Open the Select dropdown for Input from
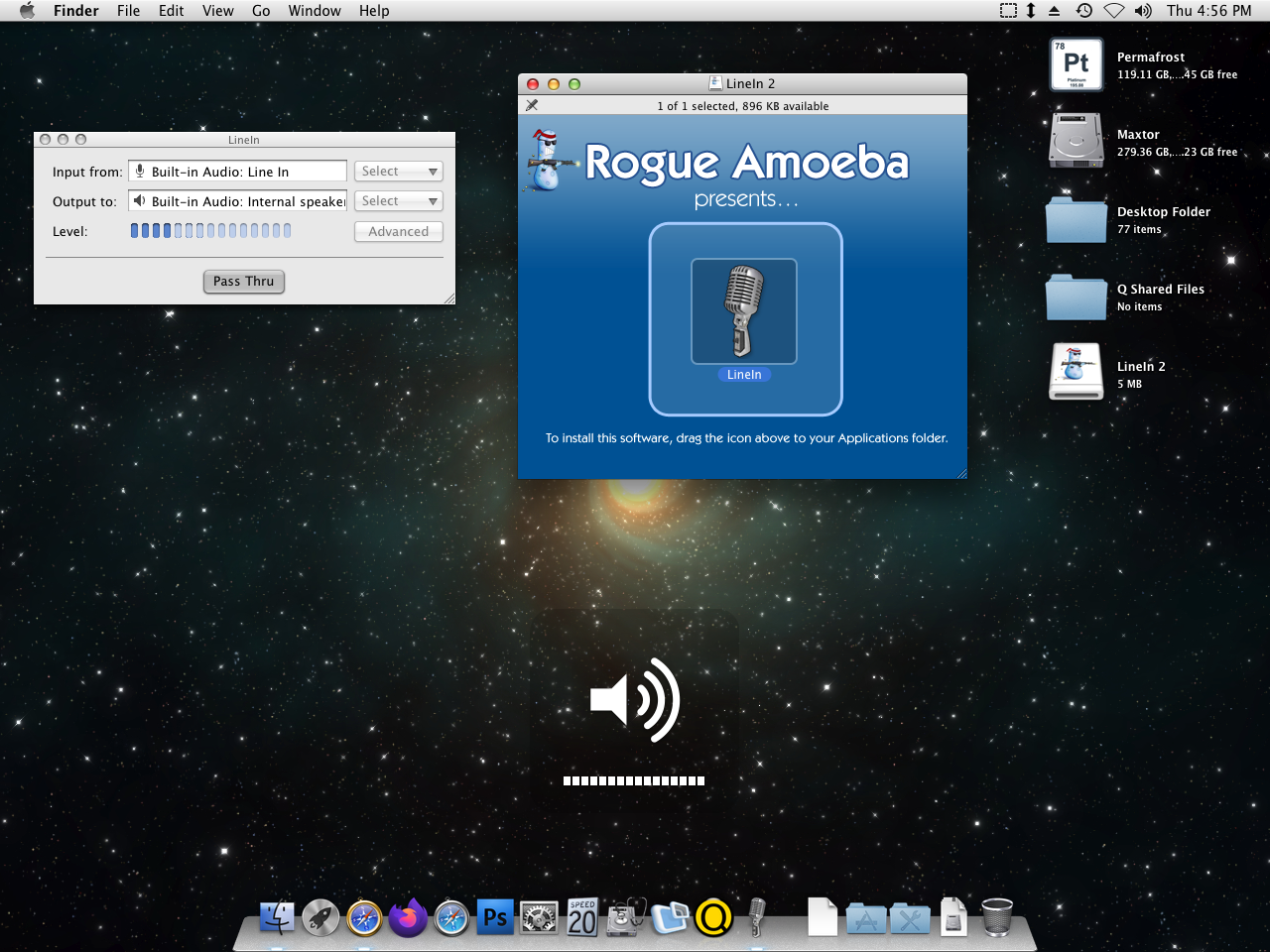1270x952 pixels. point(399,172)
